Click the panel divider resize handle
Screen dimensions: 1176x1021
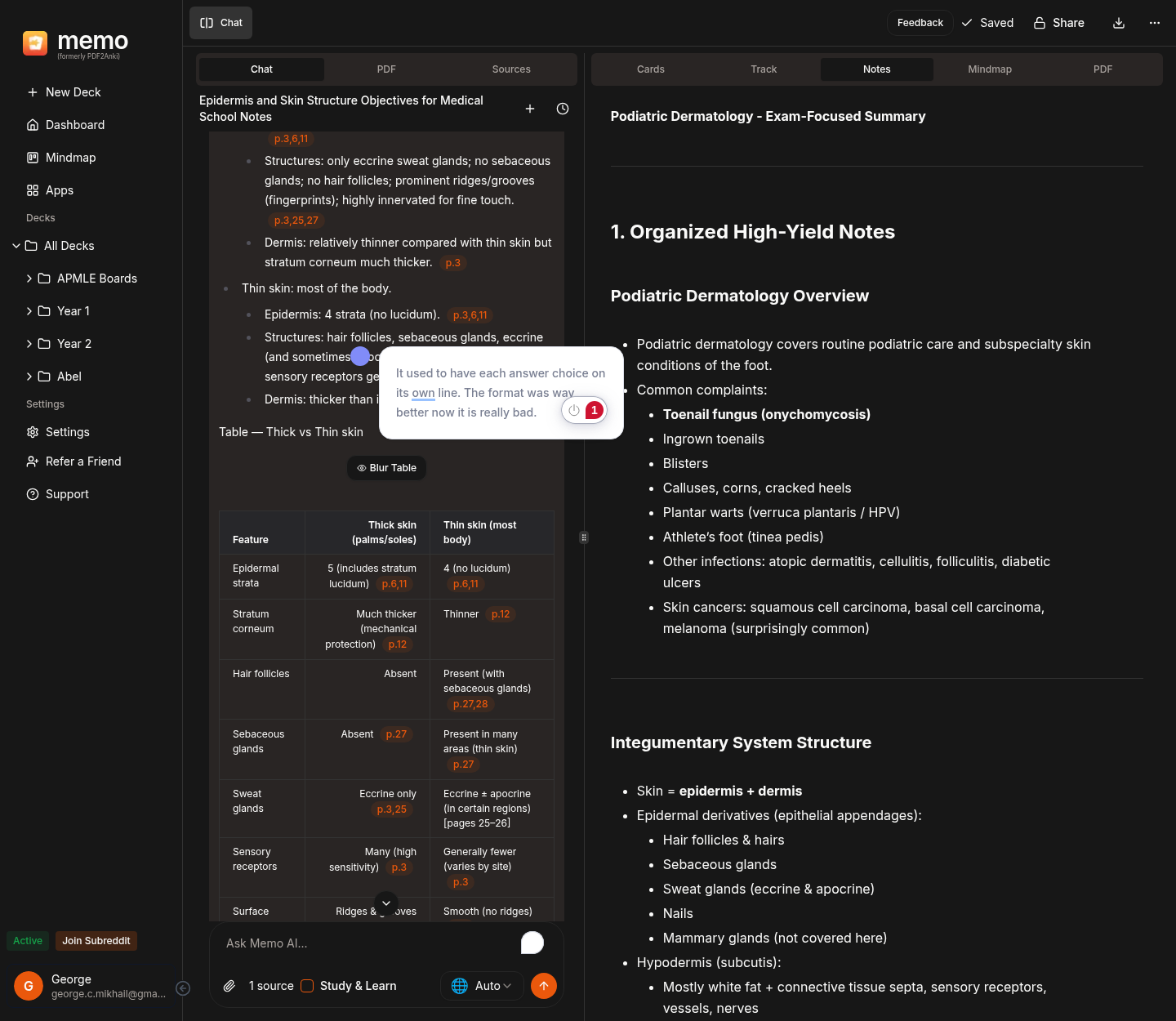(x=584, y=537)
